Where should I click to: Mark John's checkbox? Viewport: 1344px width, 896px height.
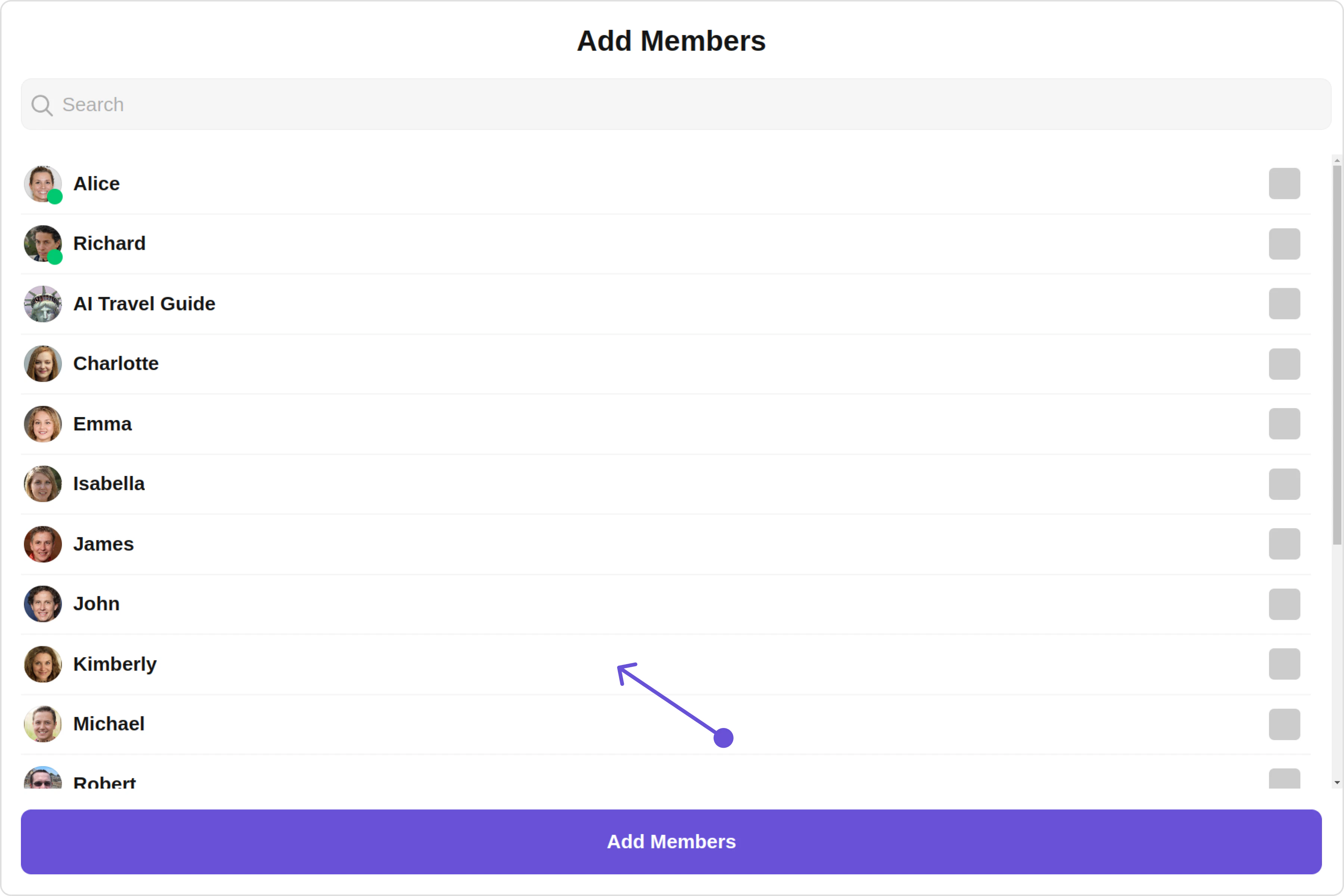click(x=1284, y=604)
